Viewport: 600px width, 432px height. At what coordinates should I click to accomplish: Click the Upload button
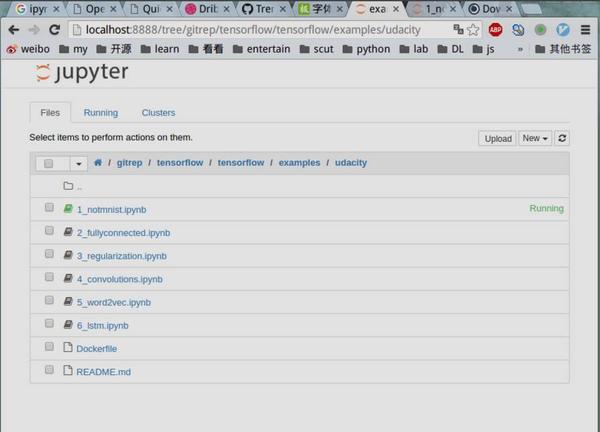pos(498,138)
